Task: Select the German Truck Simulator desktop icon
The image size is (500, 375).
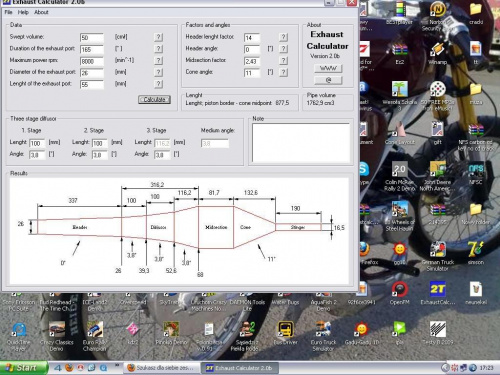Action: coord(437,256)
